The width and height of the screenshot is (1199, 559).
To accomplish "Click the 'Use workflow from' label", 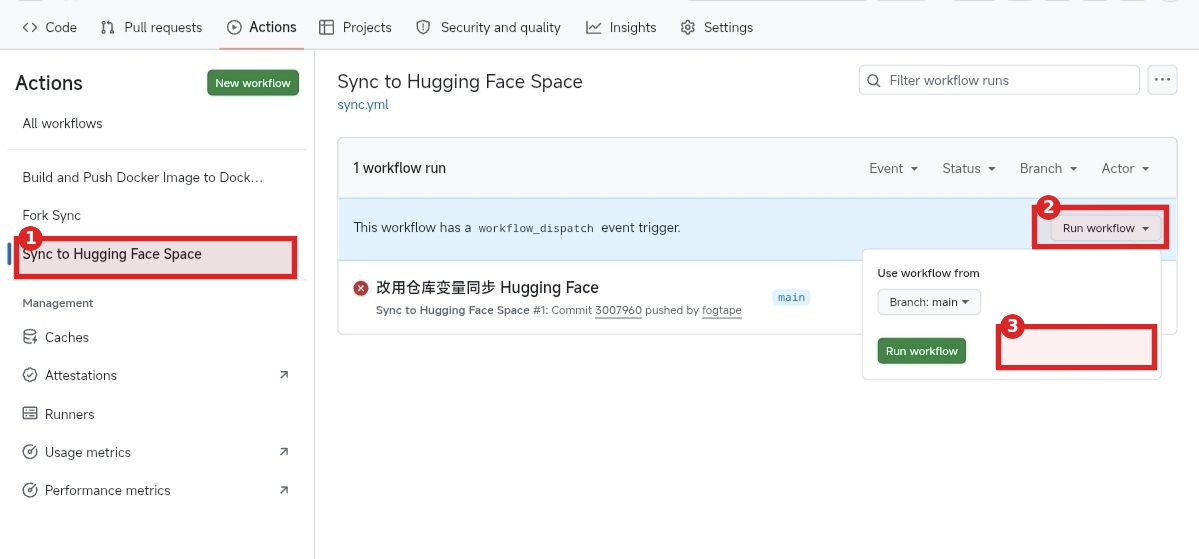I will point(928,273).
